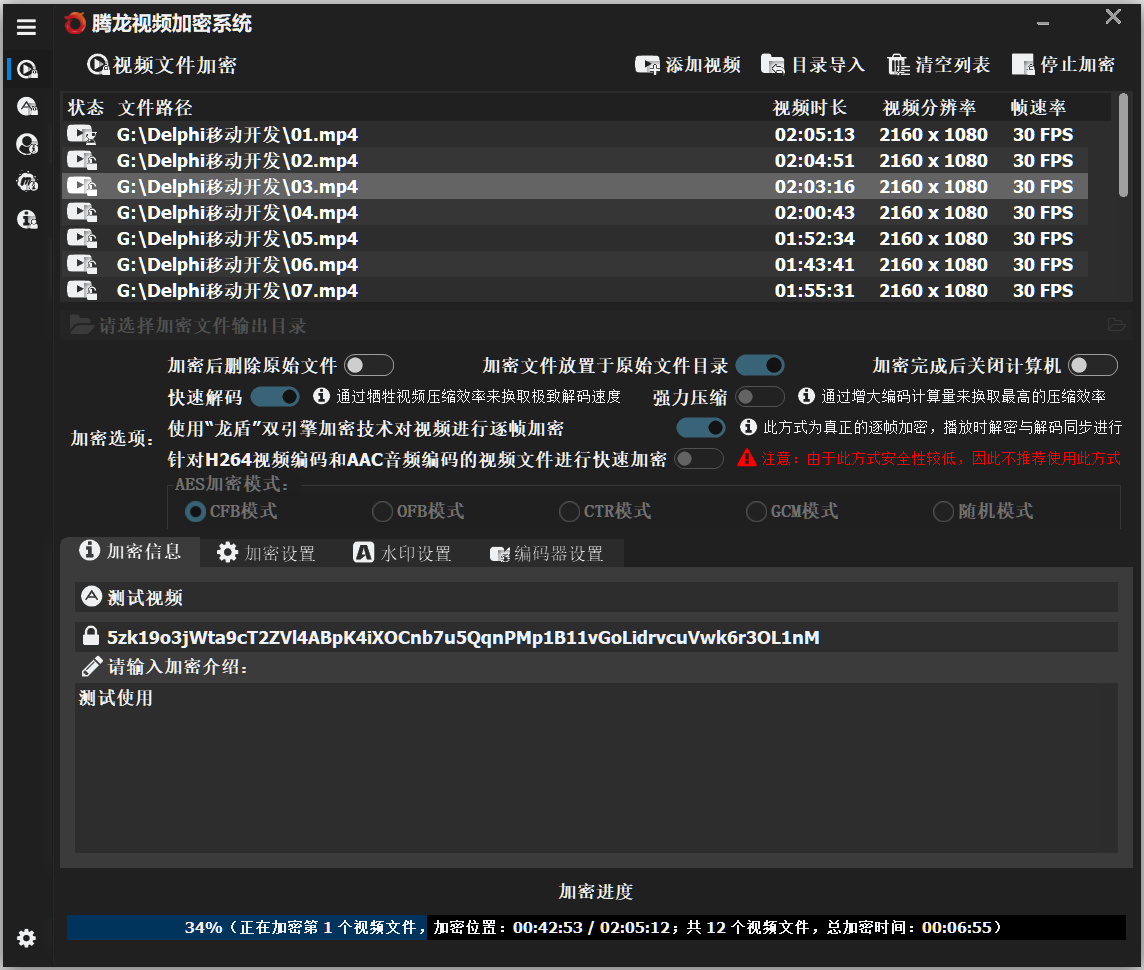Click the 目录导入 import directory button
Image resolution: width=1144 pixels, height=970 pixels.
click(x=812, y=65)
